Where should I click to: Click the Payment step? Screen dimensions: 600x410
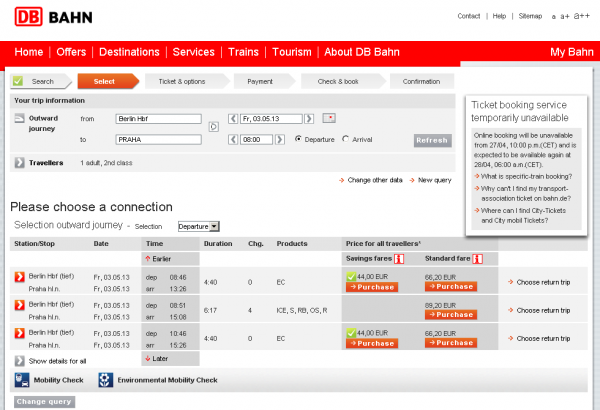(x=264, y=81)
